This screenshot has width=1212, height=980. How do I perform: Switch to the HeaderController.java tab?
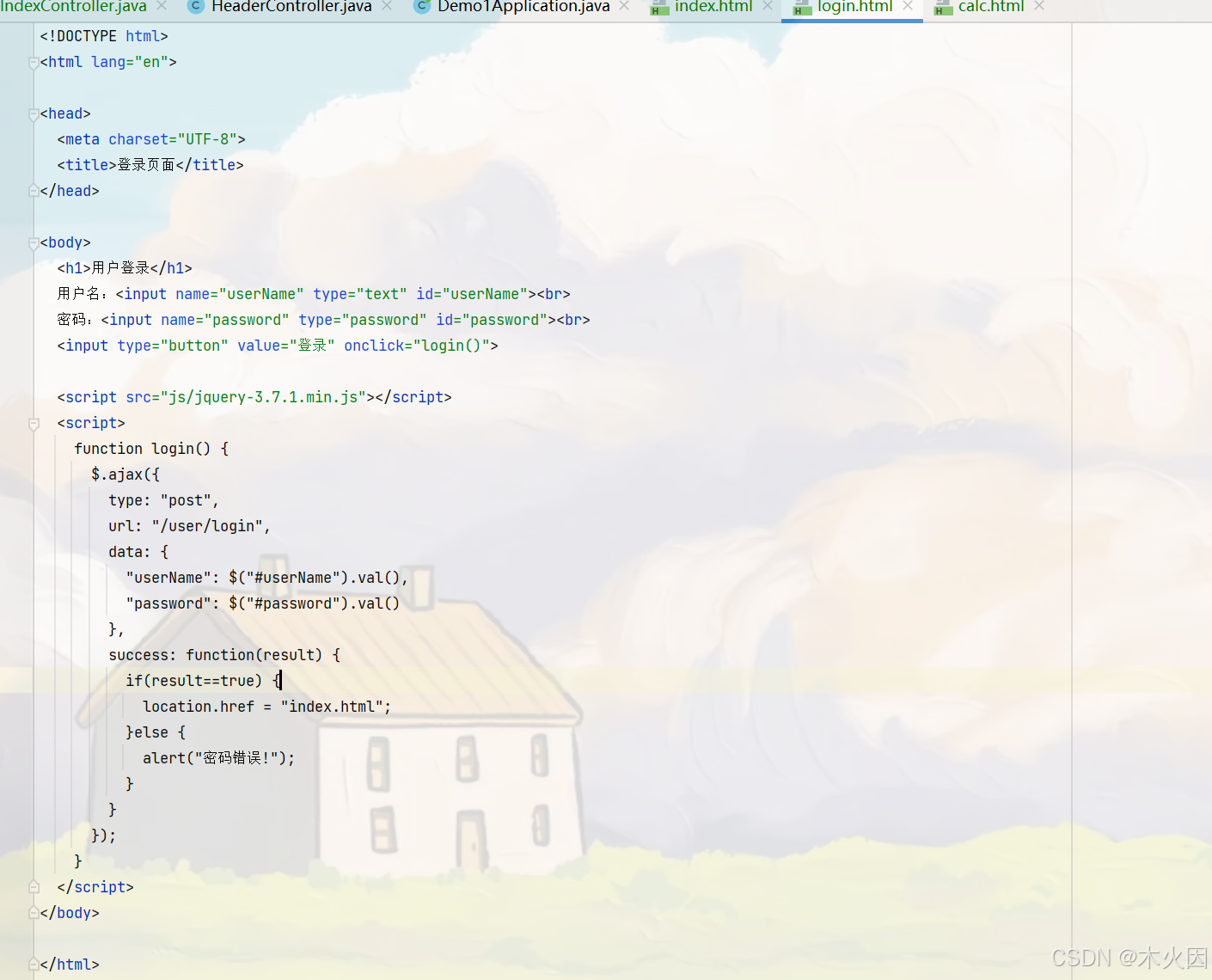[x=291, y=7]
